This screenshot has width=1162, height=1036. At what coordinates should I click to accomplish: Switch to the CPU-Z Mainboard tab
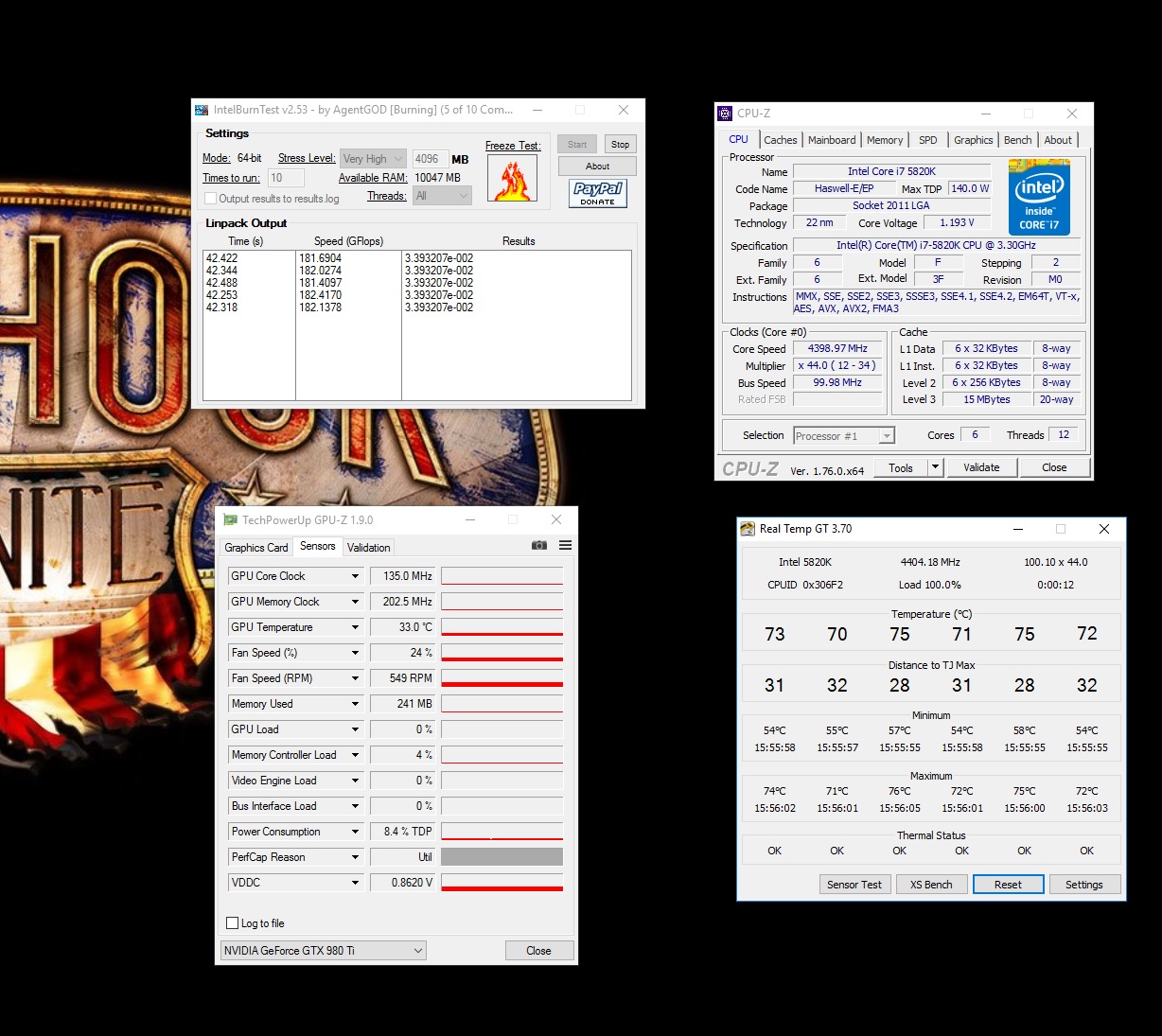tap(832, 140)
